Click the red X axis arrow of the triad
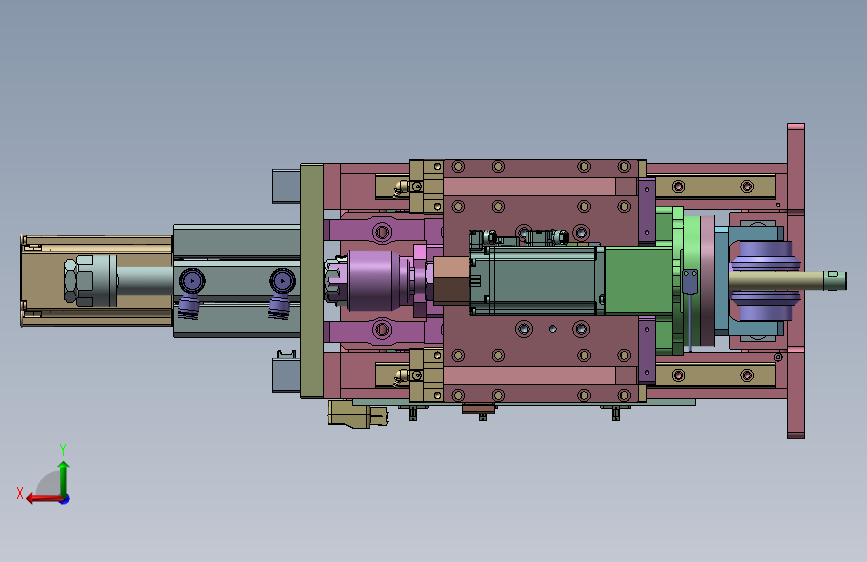 [x=44, y=499]
